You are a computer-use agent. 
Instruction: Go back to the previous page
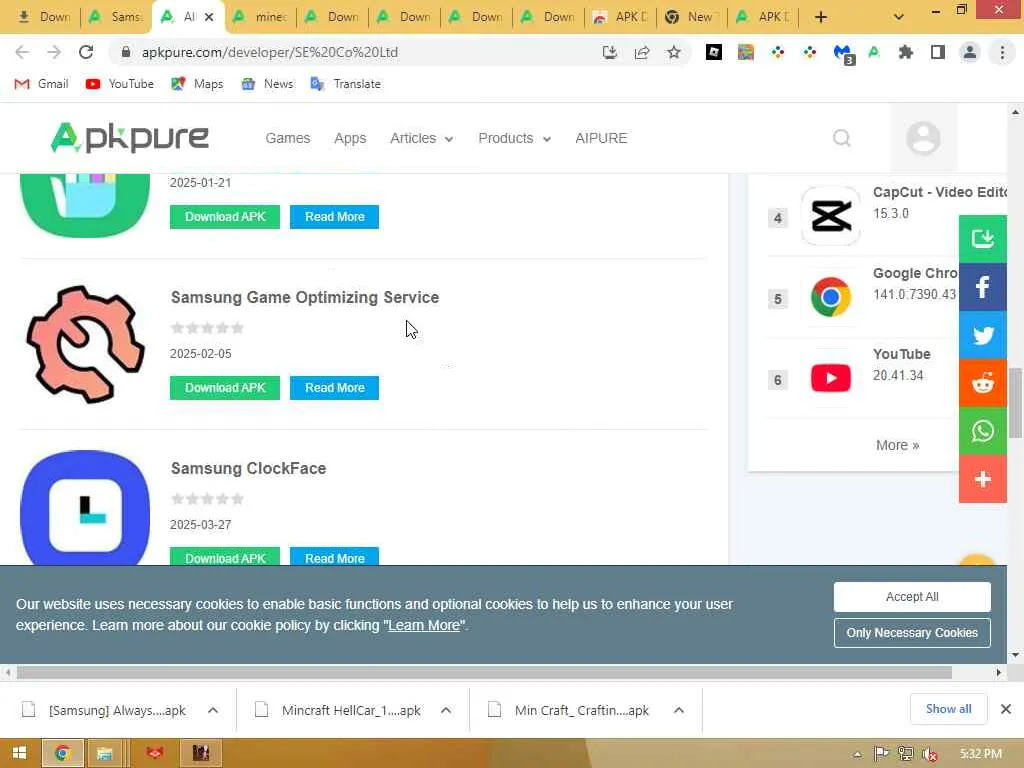[x=22, y=52]
